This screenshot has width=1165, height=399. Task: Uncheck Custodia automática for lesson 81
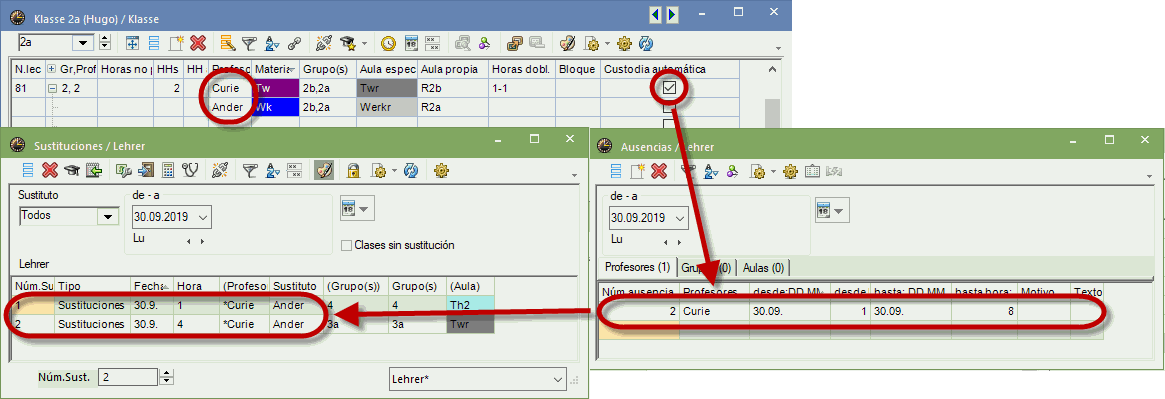[x=669, y=88]
